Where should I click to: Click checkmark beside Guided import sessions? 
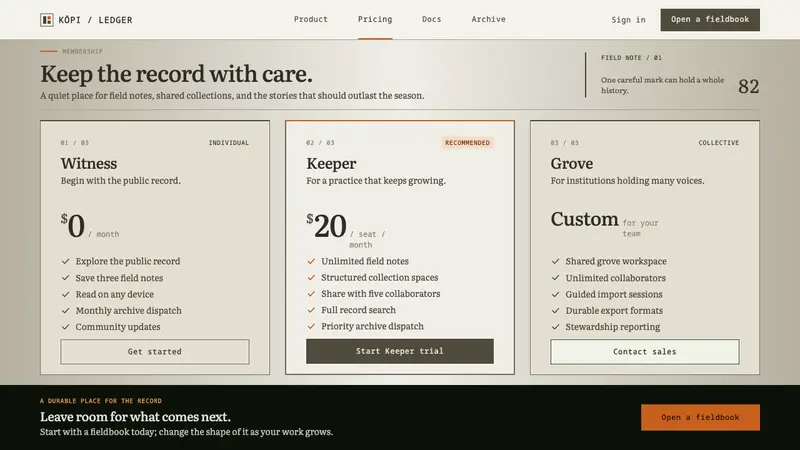pyautogui.click(x=556, y=294)
